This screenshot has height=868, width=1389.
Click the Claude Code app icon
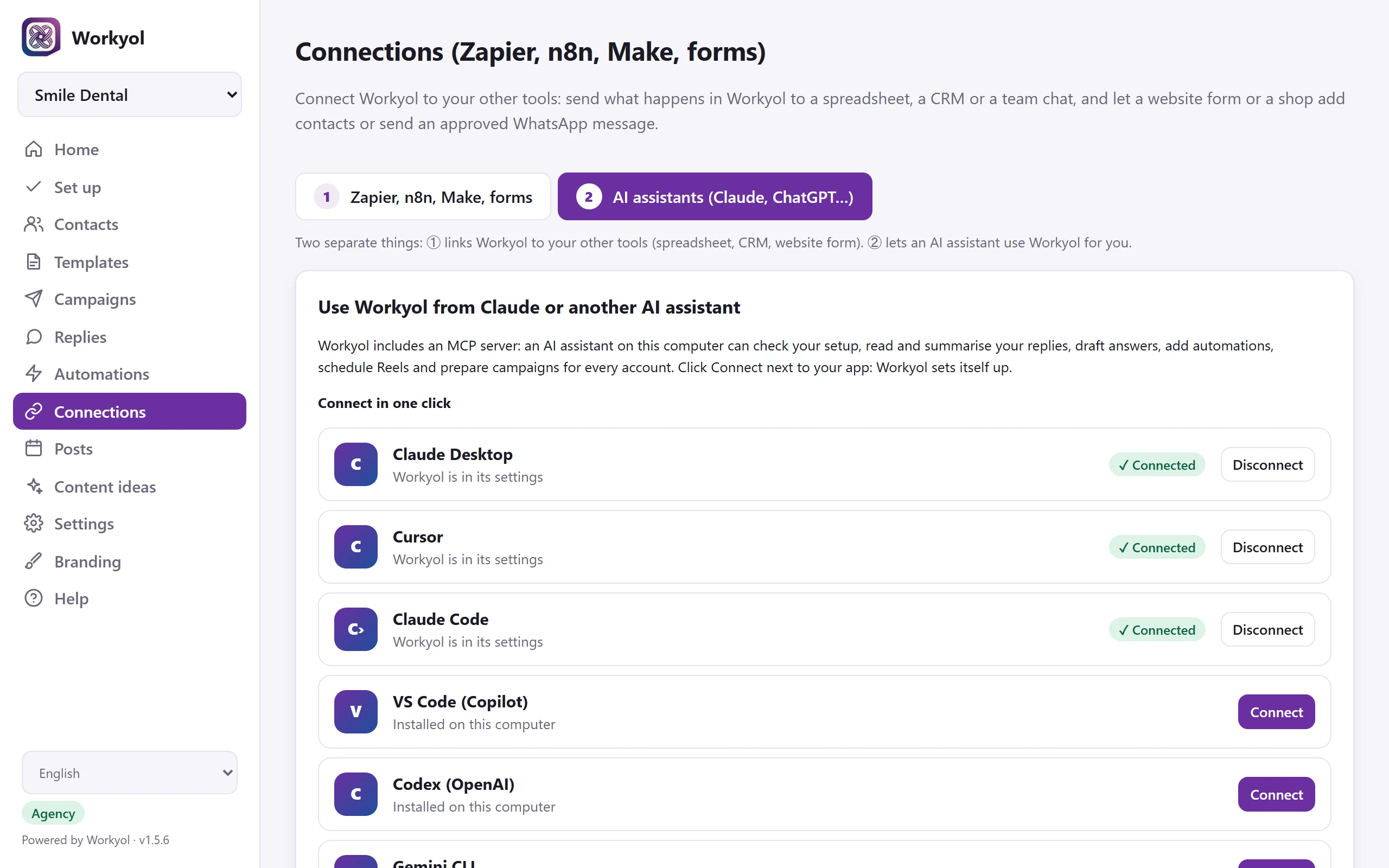(x=356, y=629)
